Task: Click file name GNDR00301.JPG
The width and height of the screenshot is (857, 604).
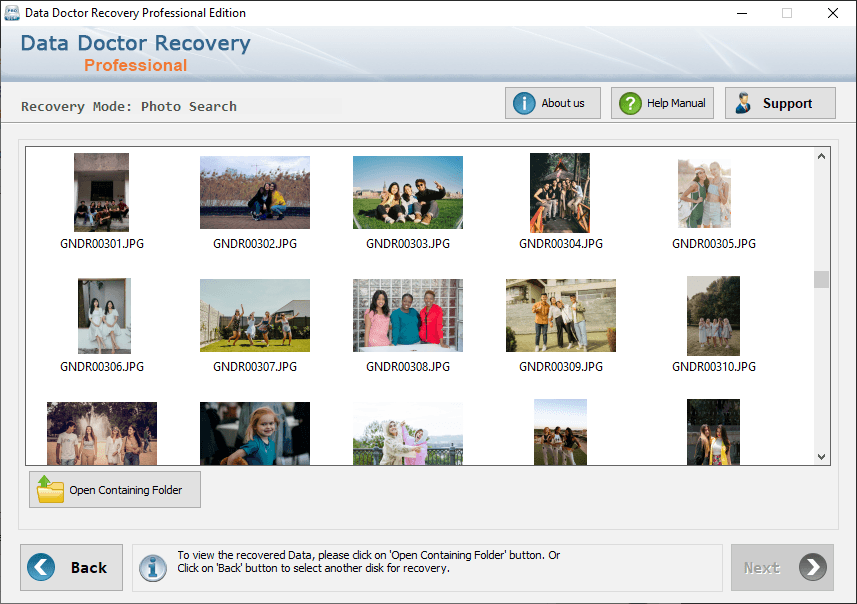Action: 102,244
